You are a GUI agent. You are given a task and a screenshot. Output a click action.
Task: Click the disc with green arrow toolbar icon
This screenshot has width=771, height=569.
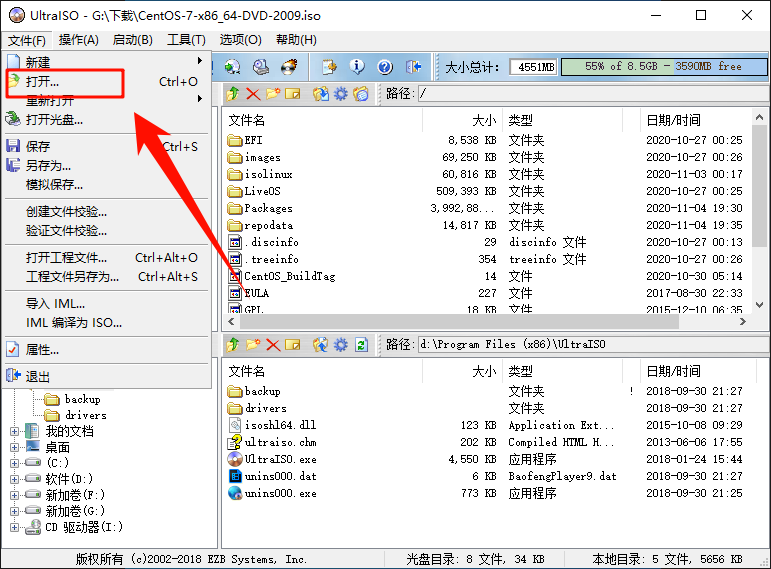tap(233, 66)
